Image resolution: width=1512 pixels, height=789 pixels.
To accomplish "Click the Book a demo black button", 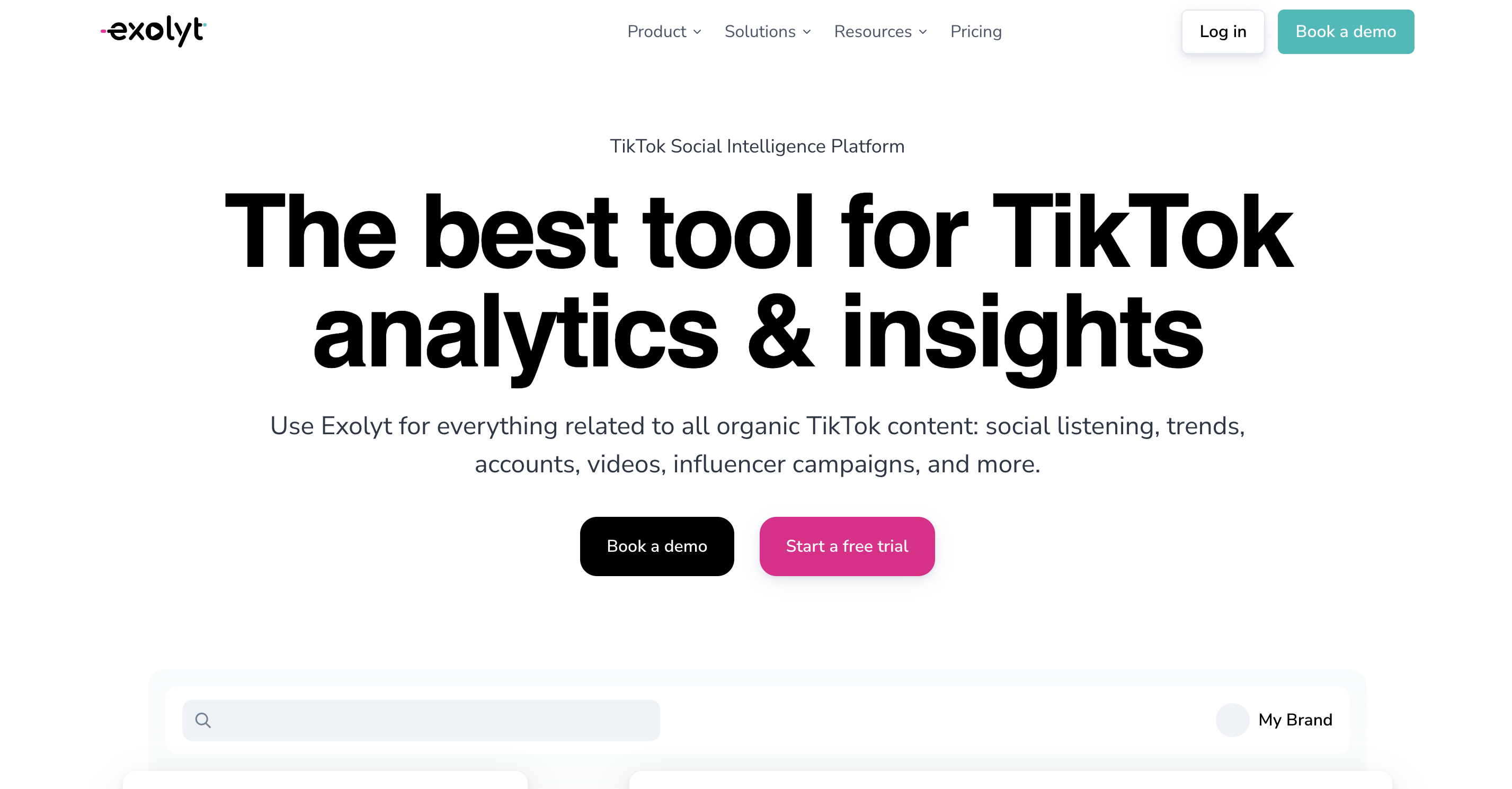I will click(657, 546).
